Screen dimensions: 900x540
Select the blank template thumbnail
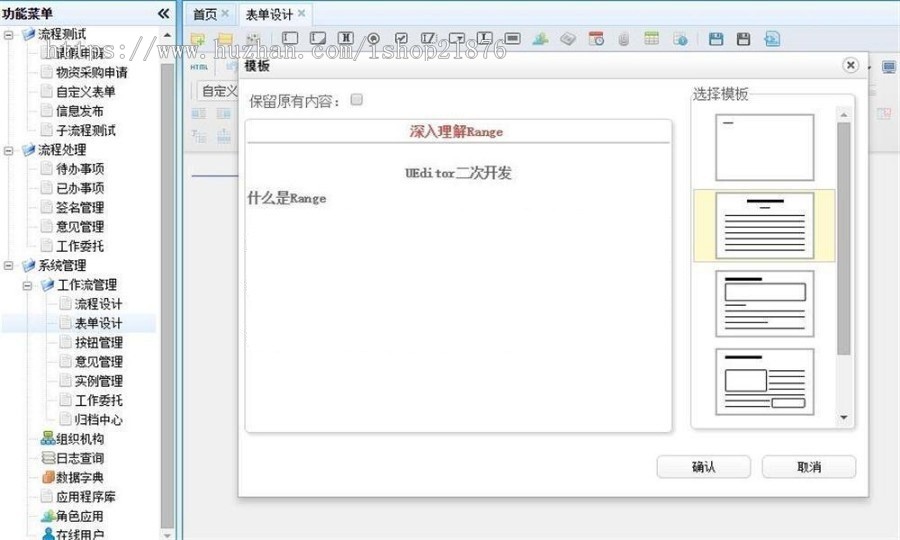pos(765,147)
